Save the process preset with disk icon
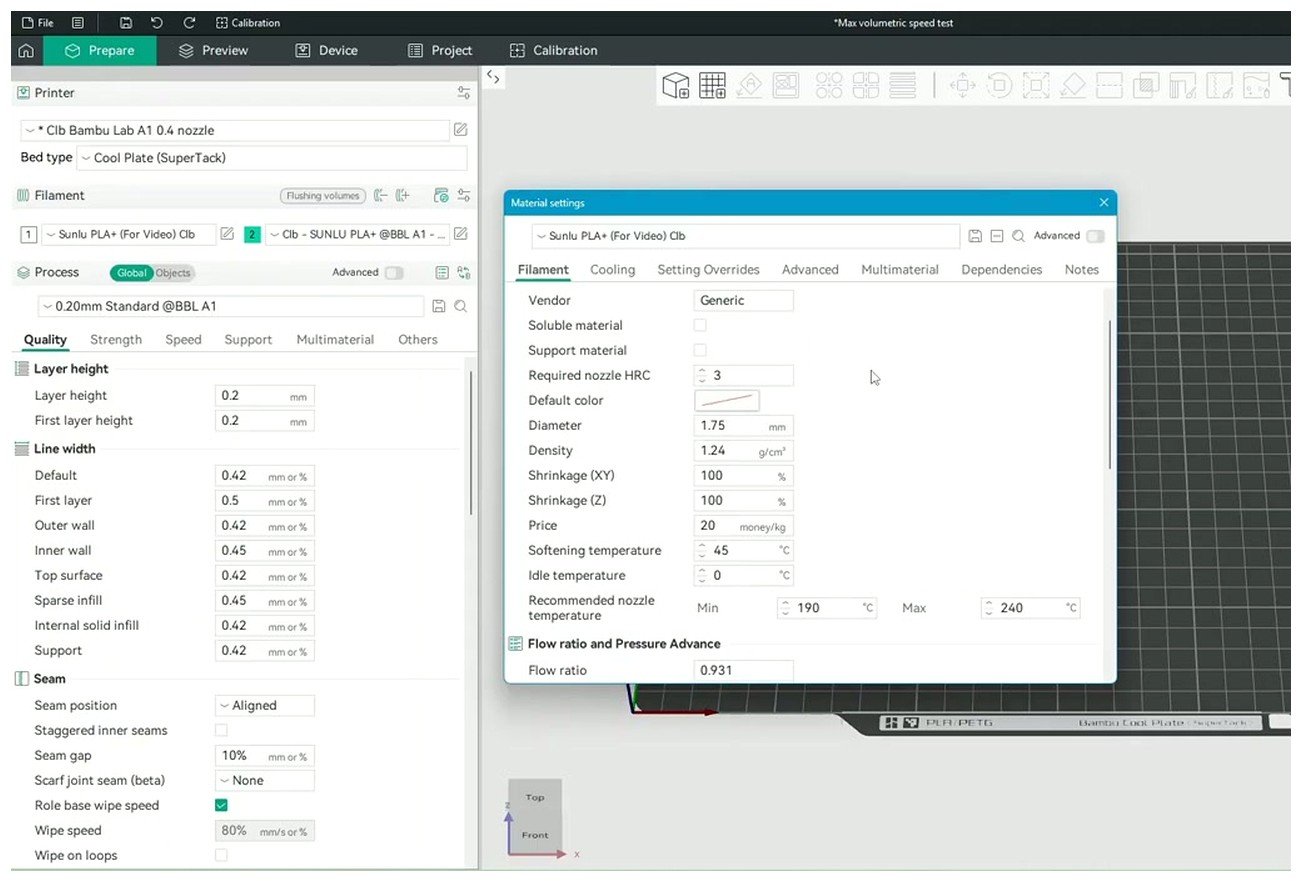This screenshot has width=1302, height=882. [x=438, y=307]
